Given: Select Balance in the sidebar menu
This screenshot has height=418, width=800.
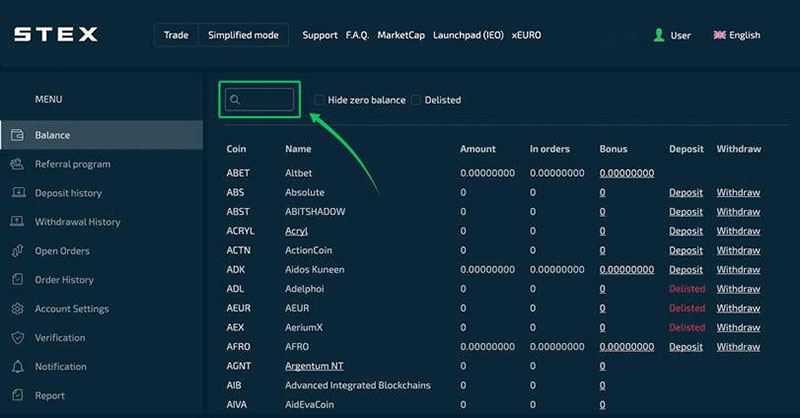Looking at the screenshot, I should pos(102,135).
